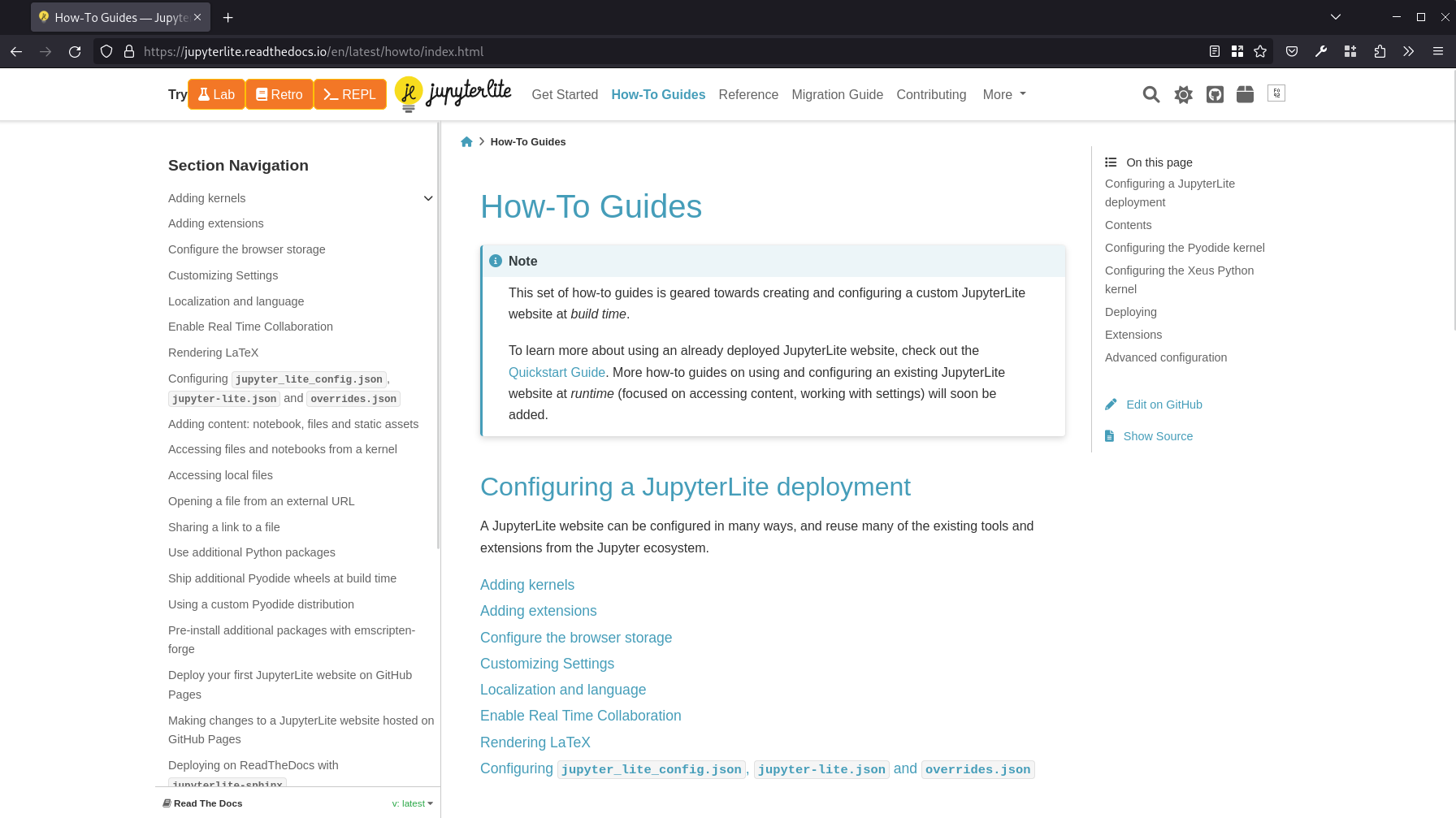Open sidebar Accessing local files
1456x818 pixels.
pyautogui.click(x=220, y=475)
